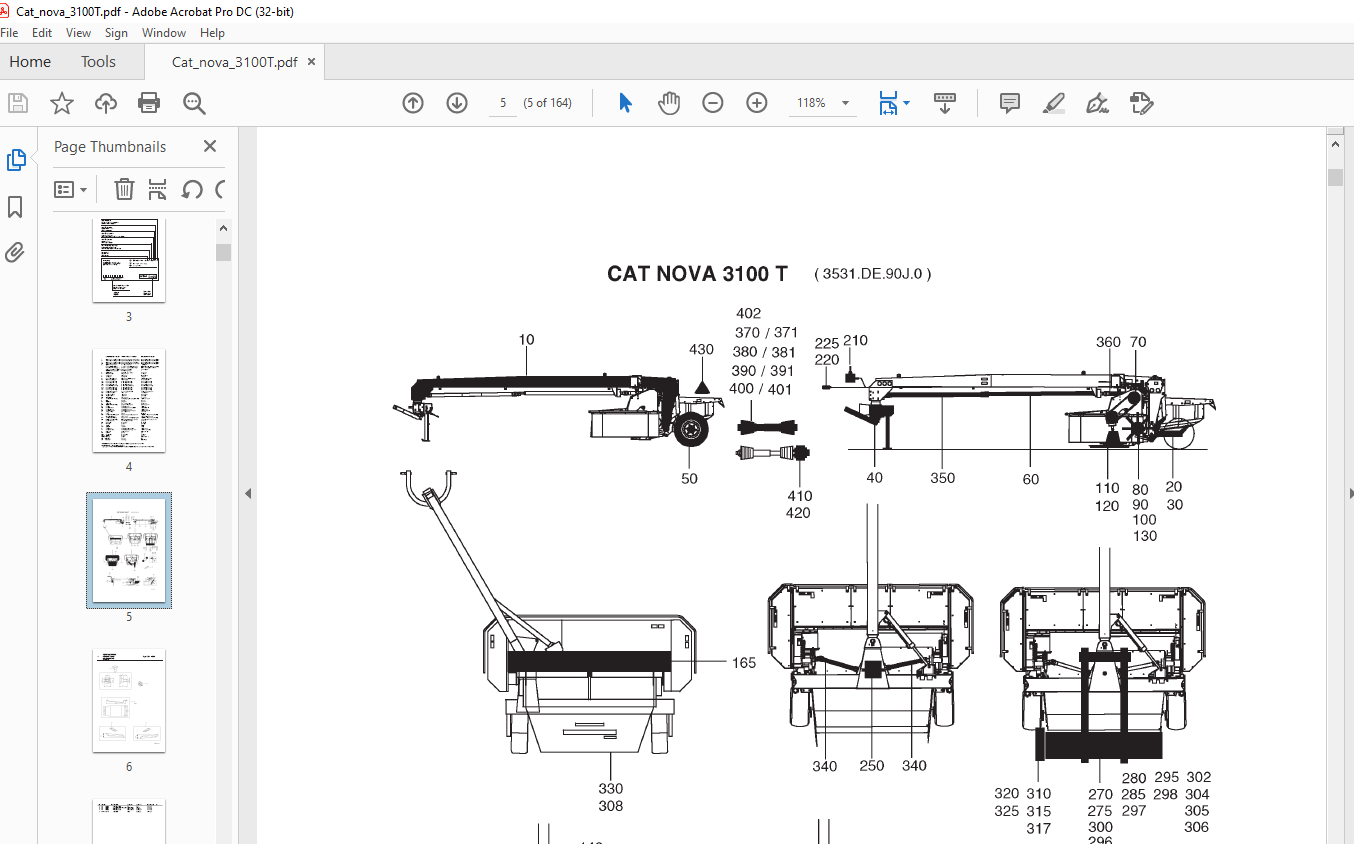
Task: Click the insert pages thumbnails icon
Action: point(157,189)
